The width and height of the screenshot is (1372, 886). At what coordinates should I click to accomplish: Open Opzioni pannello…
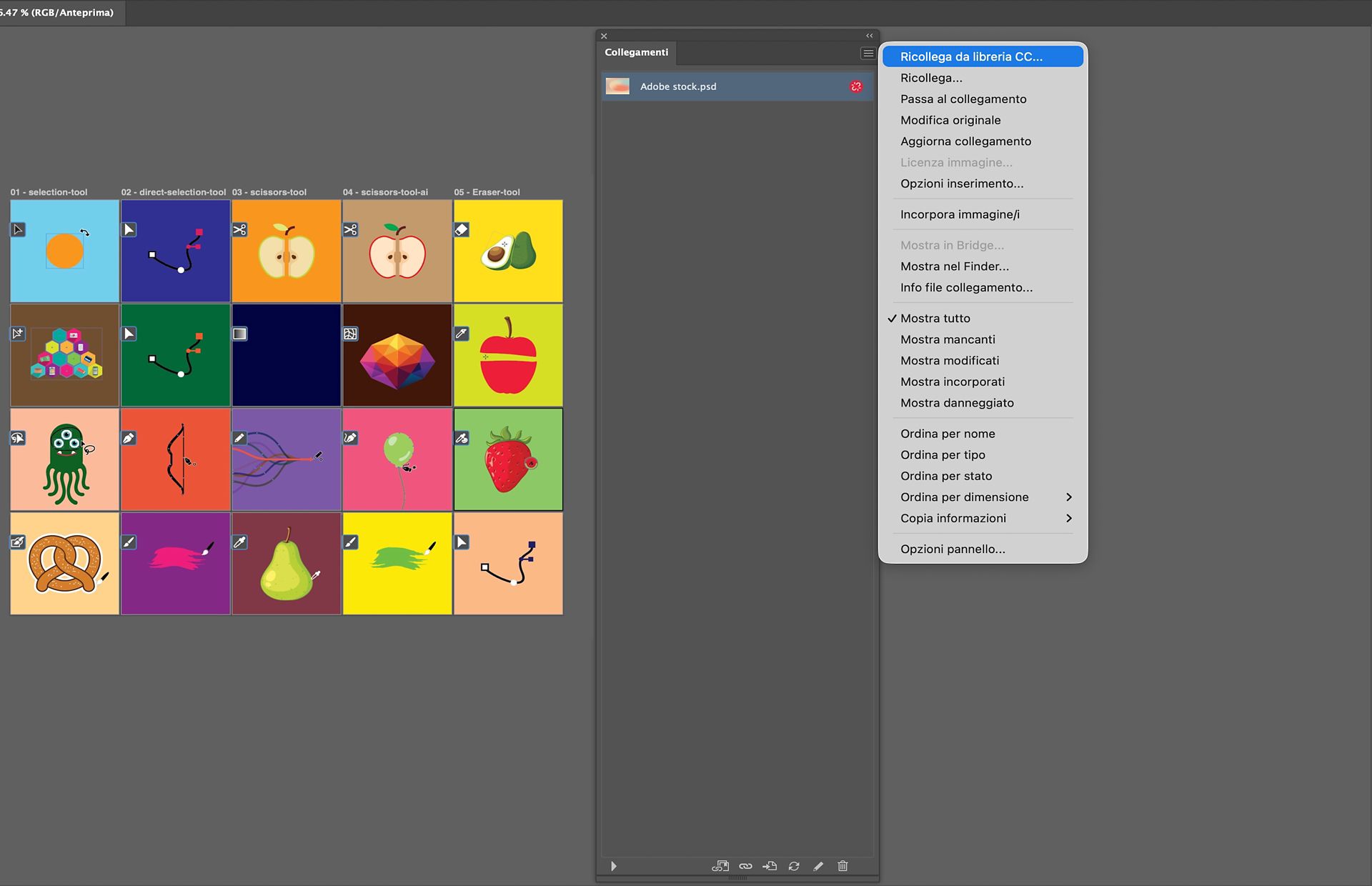coord(983,549)
